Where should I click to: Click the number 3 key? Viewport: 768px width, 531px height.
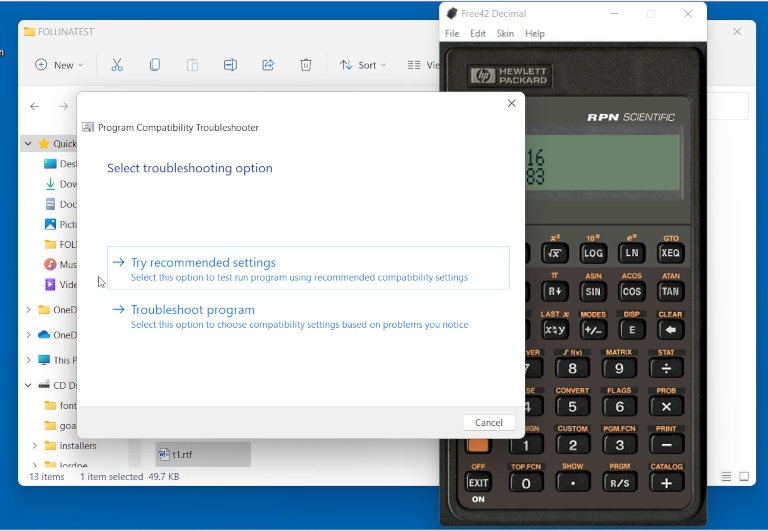tap(619, 444)
